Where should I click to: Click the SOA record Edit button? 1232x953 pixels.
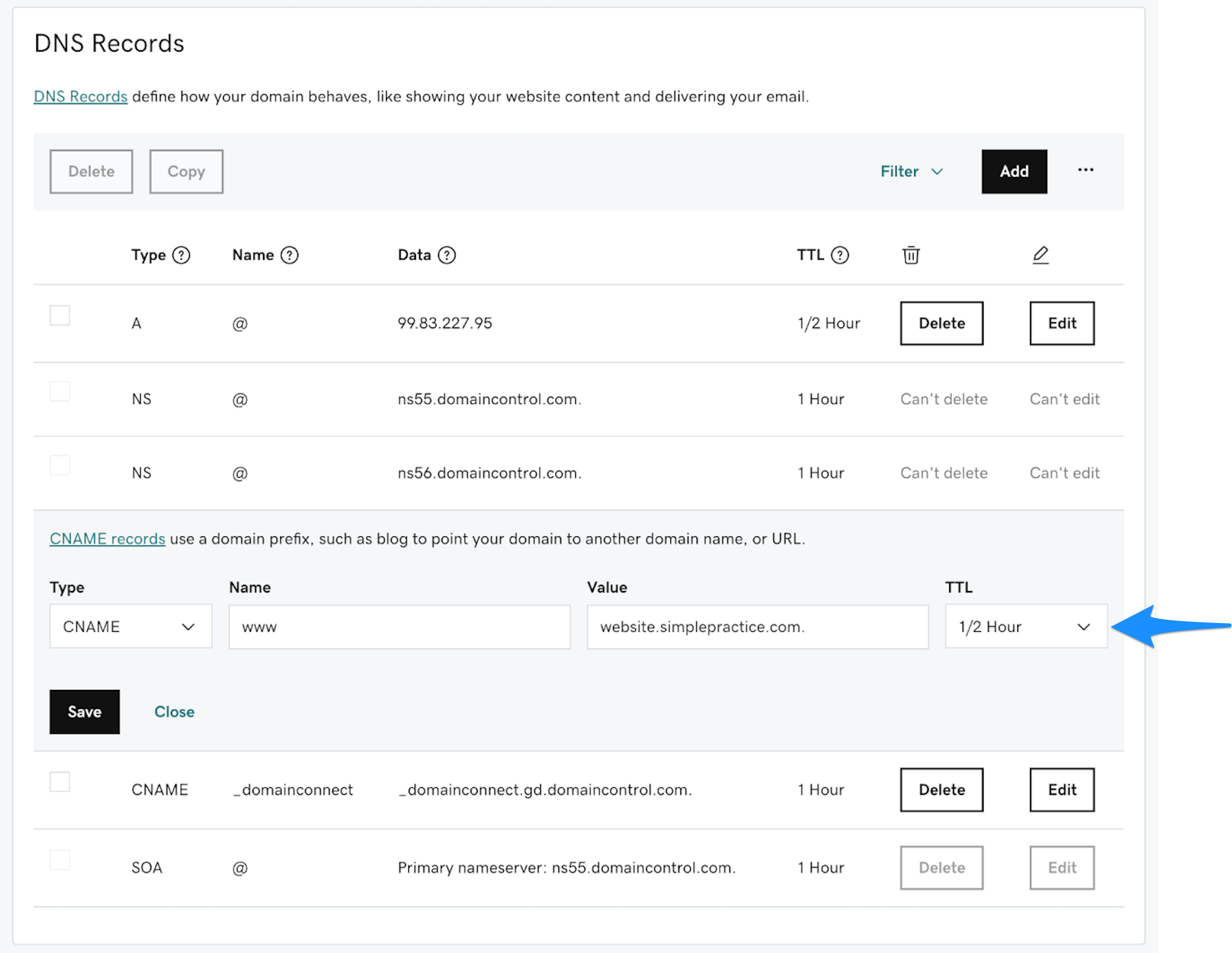click(1062, 868)
